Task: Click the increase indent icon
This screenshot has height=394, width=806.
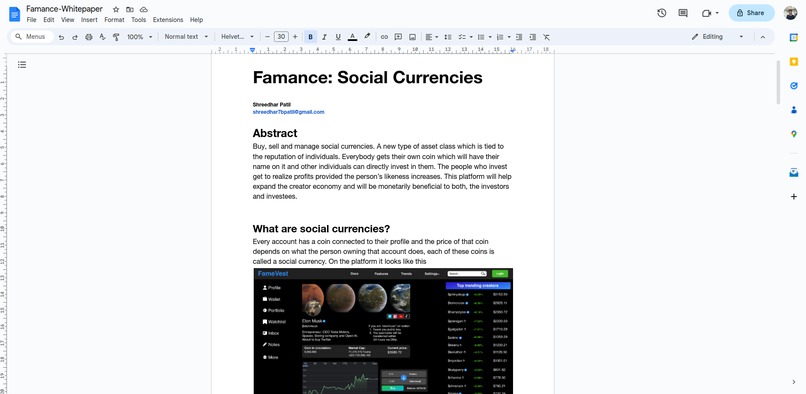Action: (x=533, y=37)
